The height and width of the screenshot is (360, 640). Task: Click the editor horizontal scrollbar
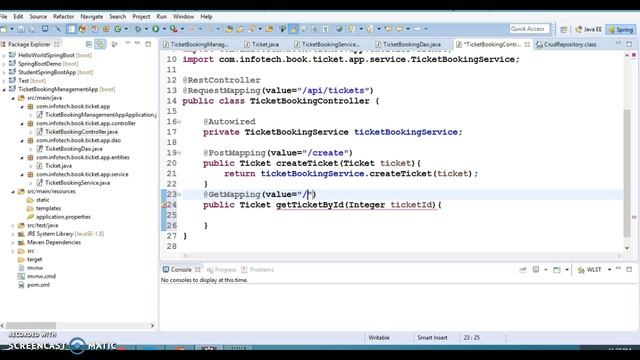(402, 256)
